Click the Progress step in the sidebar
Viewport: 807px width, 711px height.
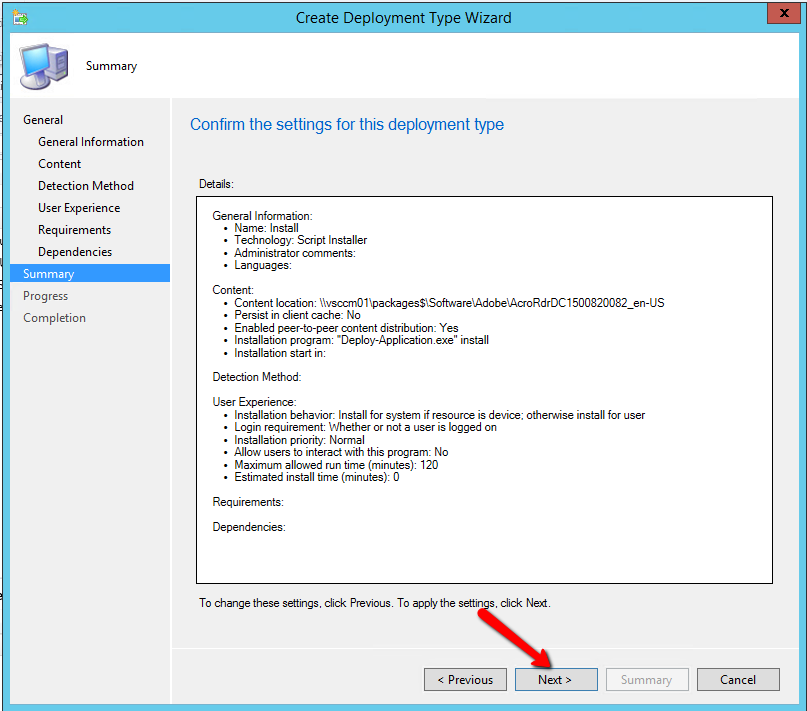coord(46,296)
